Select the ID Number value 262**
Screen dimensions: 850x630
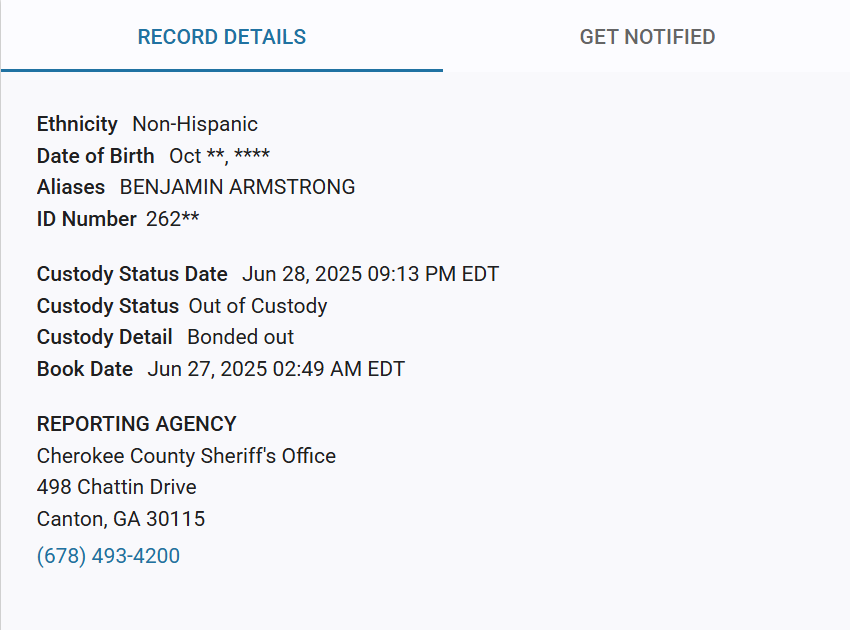click(172, 219)
